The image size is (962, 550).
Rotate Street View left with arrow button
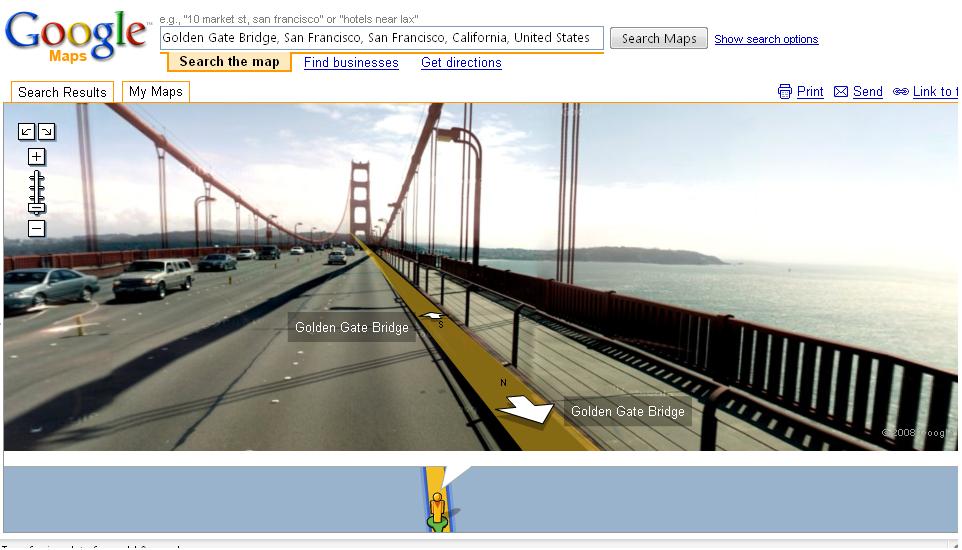(26, 131)
